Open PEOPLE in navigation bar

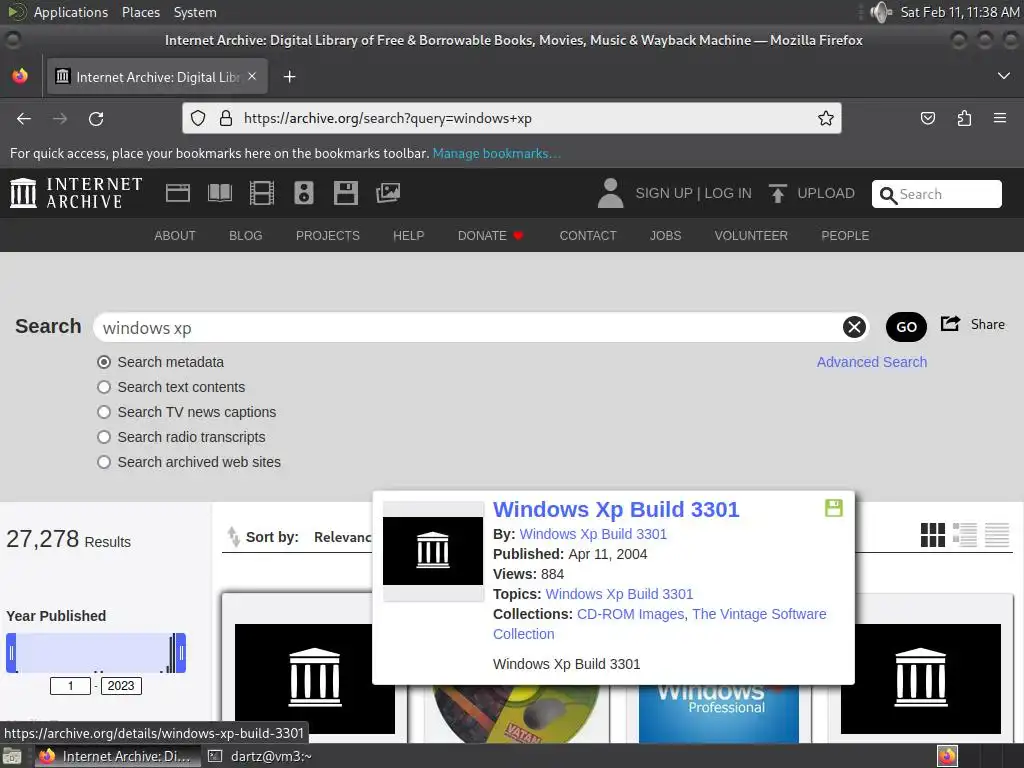845,236
